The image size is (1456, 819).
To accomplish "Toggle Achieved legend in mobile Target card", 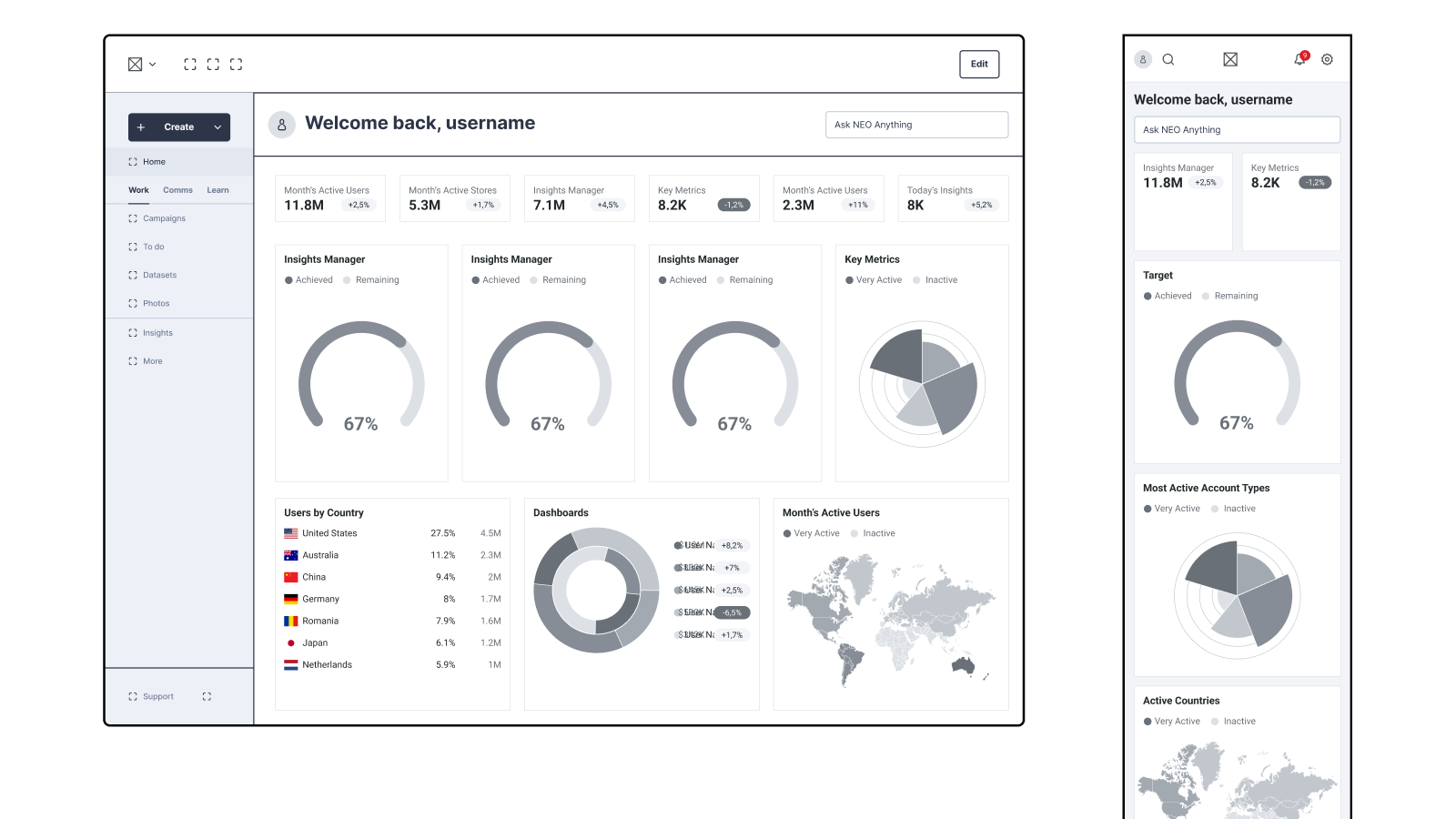I will [x=1168, y=296].
